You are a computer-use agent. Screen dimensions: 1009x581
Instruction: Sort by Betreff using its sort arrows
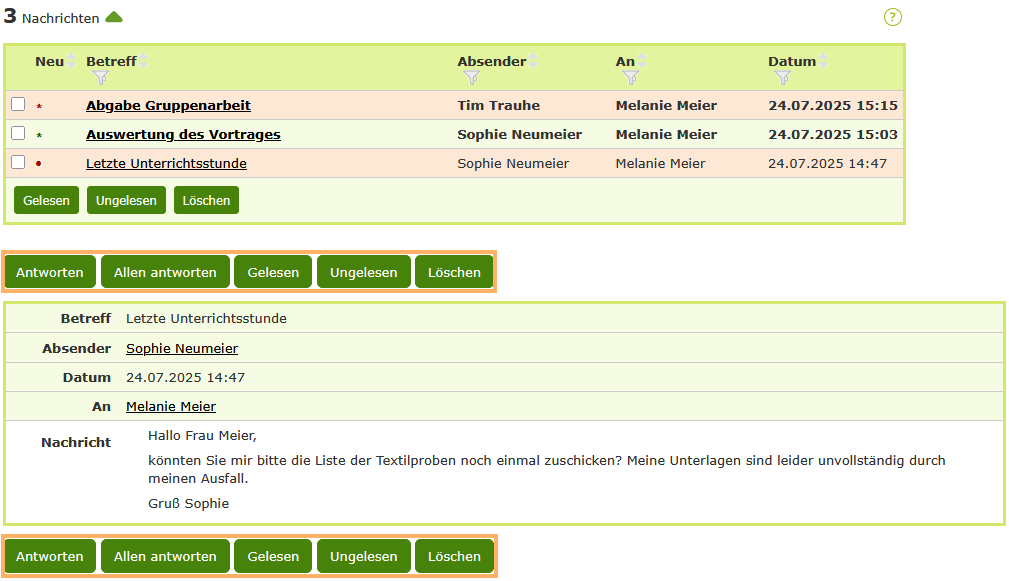(144, 62)
